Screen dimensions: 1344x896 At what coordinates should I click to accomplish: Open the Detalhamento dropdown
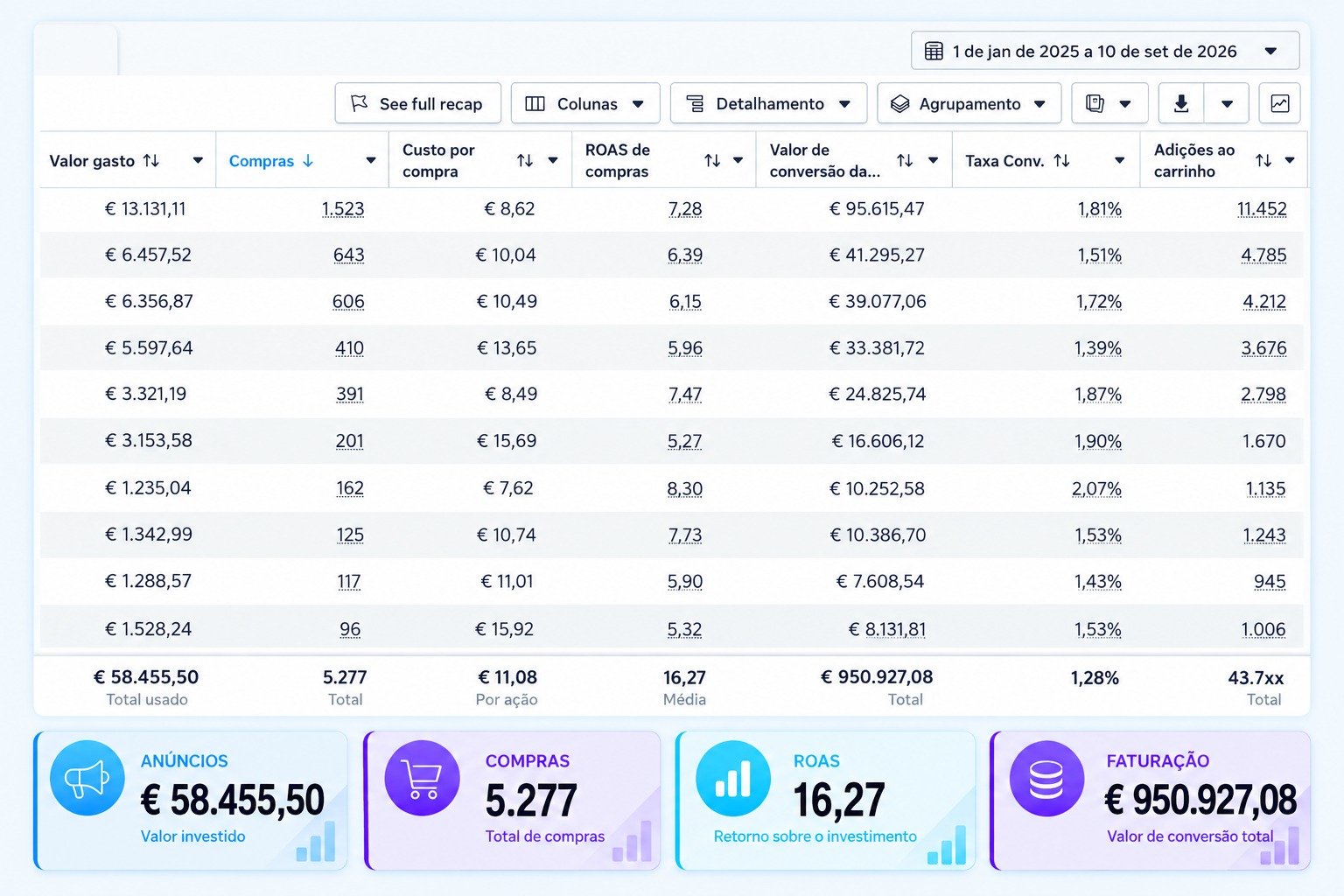point(768,103)
